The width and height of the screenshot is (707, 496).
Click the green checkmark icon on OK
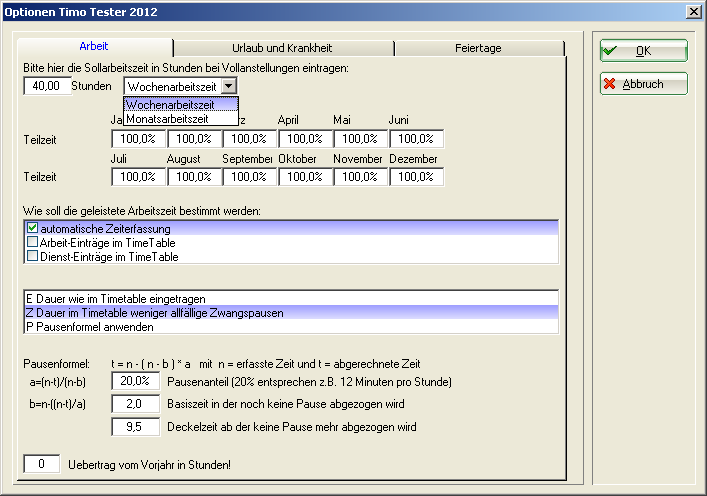pyautogui.click(x=610, y=51)
